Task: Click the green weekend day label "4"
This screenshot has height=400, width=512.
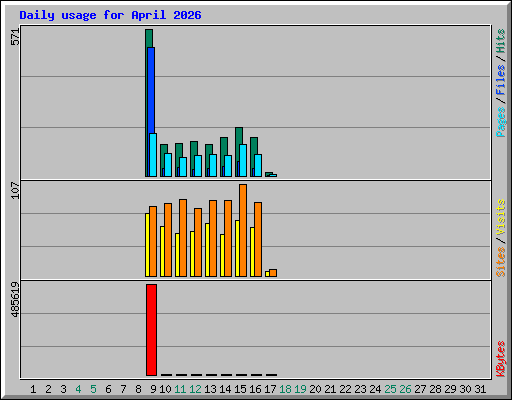Action: click(x=78, y=389)
